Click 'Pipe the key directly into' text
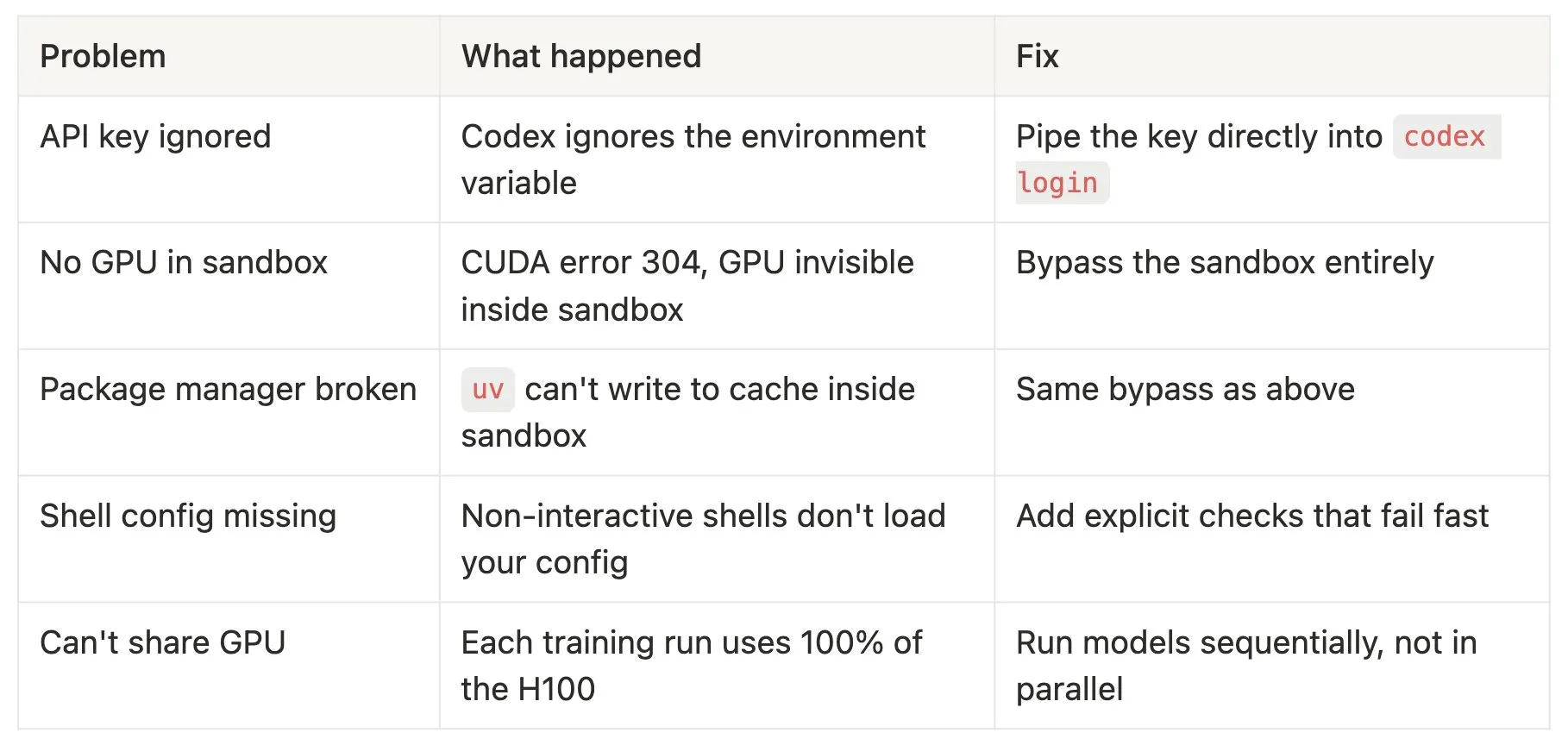The height and width of the screenshot is (745, 1568). [x=1199, y=137]
